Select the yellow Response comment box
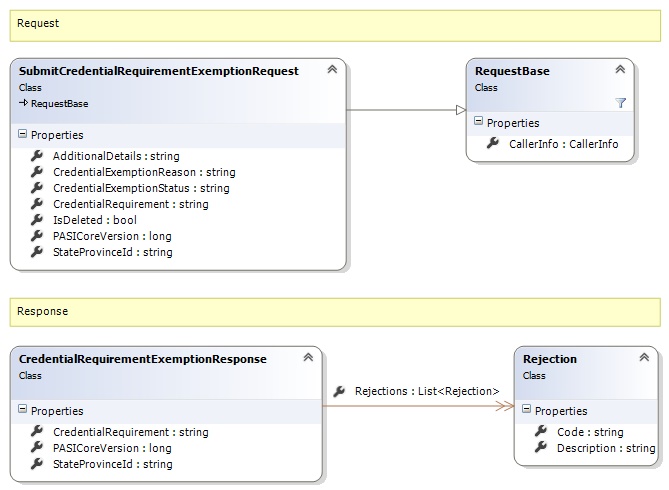Viewport: 669px width, 490px height. [x=335, y=311]
